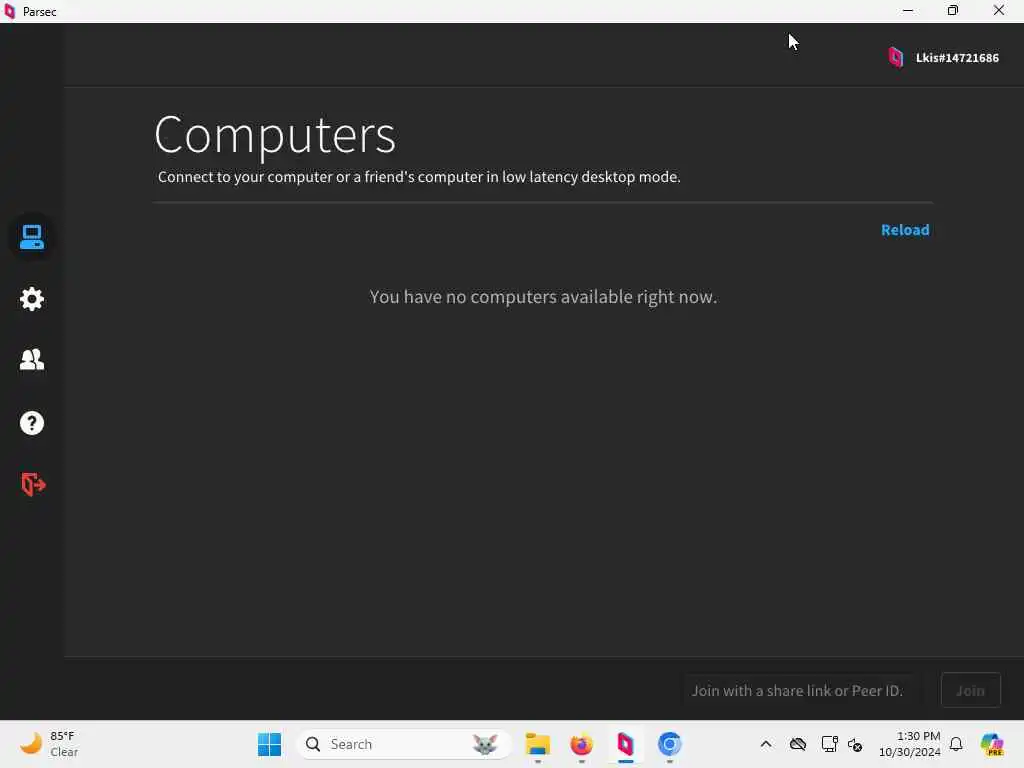1024x768 pixels.
Task: Open the Copilot preview icon
Action: pos(991,744)
